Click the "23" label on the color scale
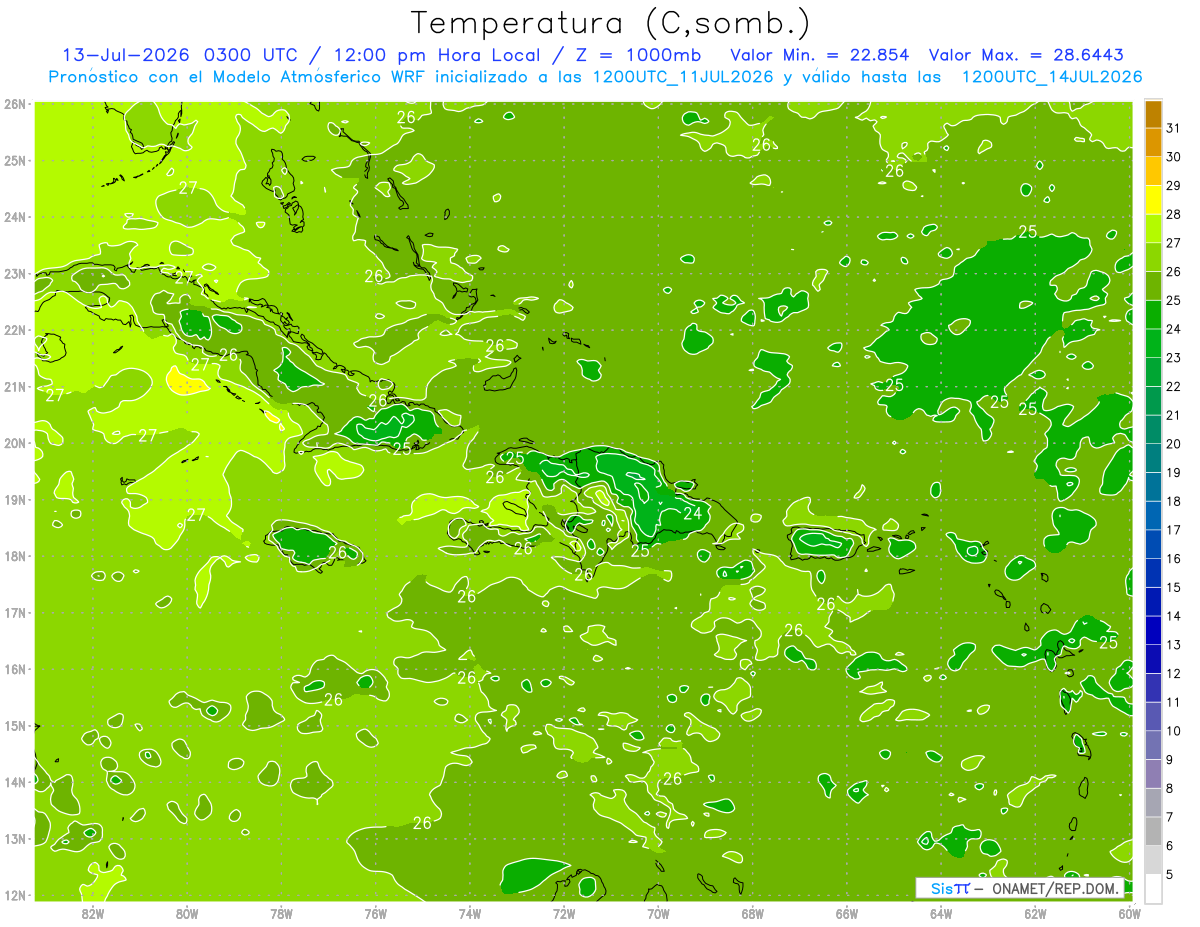Viewport: 1200px width, 927px height. click(x=1174, y=358)
